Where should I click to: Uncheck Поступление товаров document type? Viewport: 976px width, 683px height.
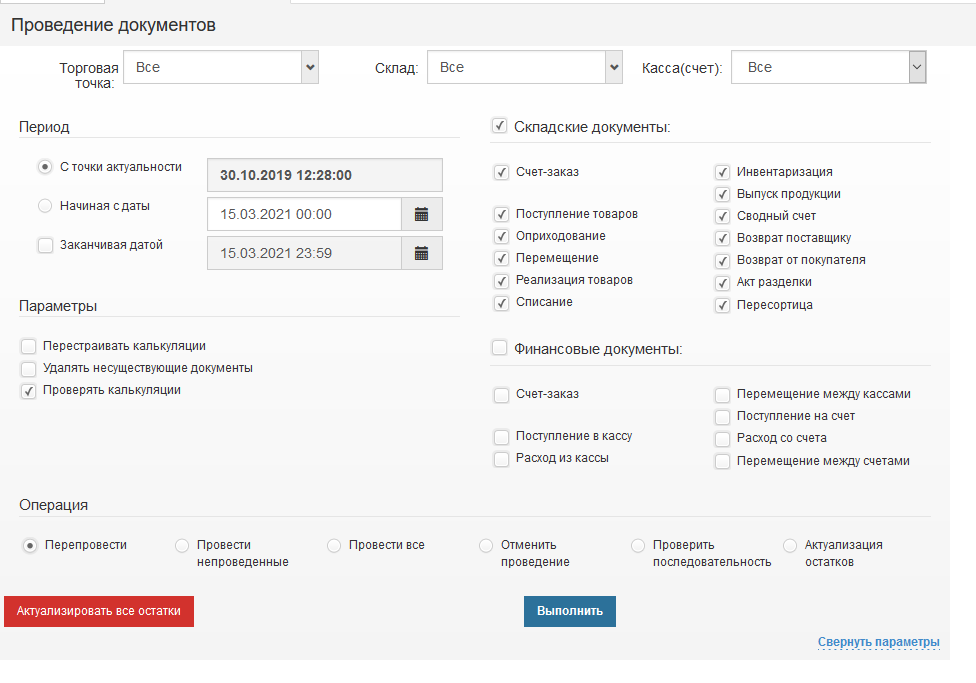pyautogui.click(x=501, y=213)
